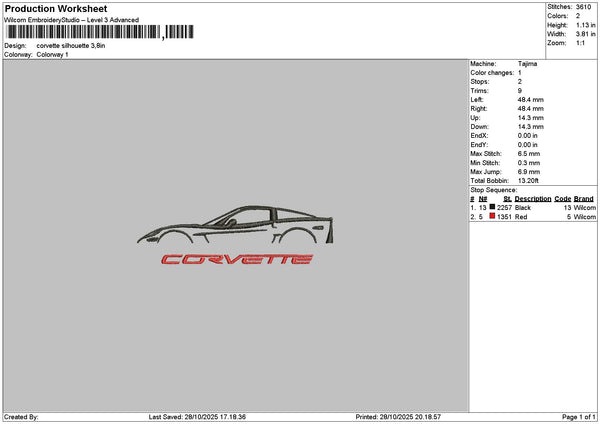
Task: Click the Corvette car silhouette design
Action: [235, 225]
